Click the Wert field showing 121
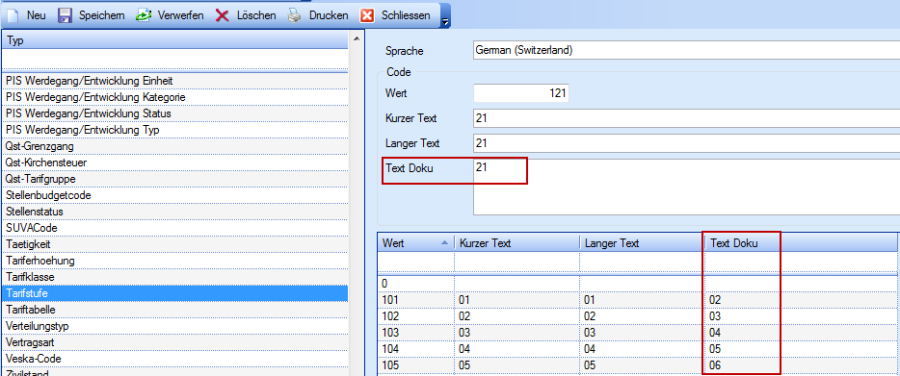This screenshot has height=376, width=900. click(521, 93)
